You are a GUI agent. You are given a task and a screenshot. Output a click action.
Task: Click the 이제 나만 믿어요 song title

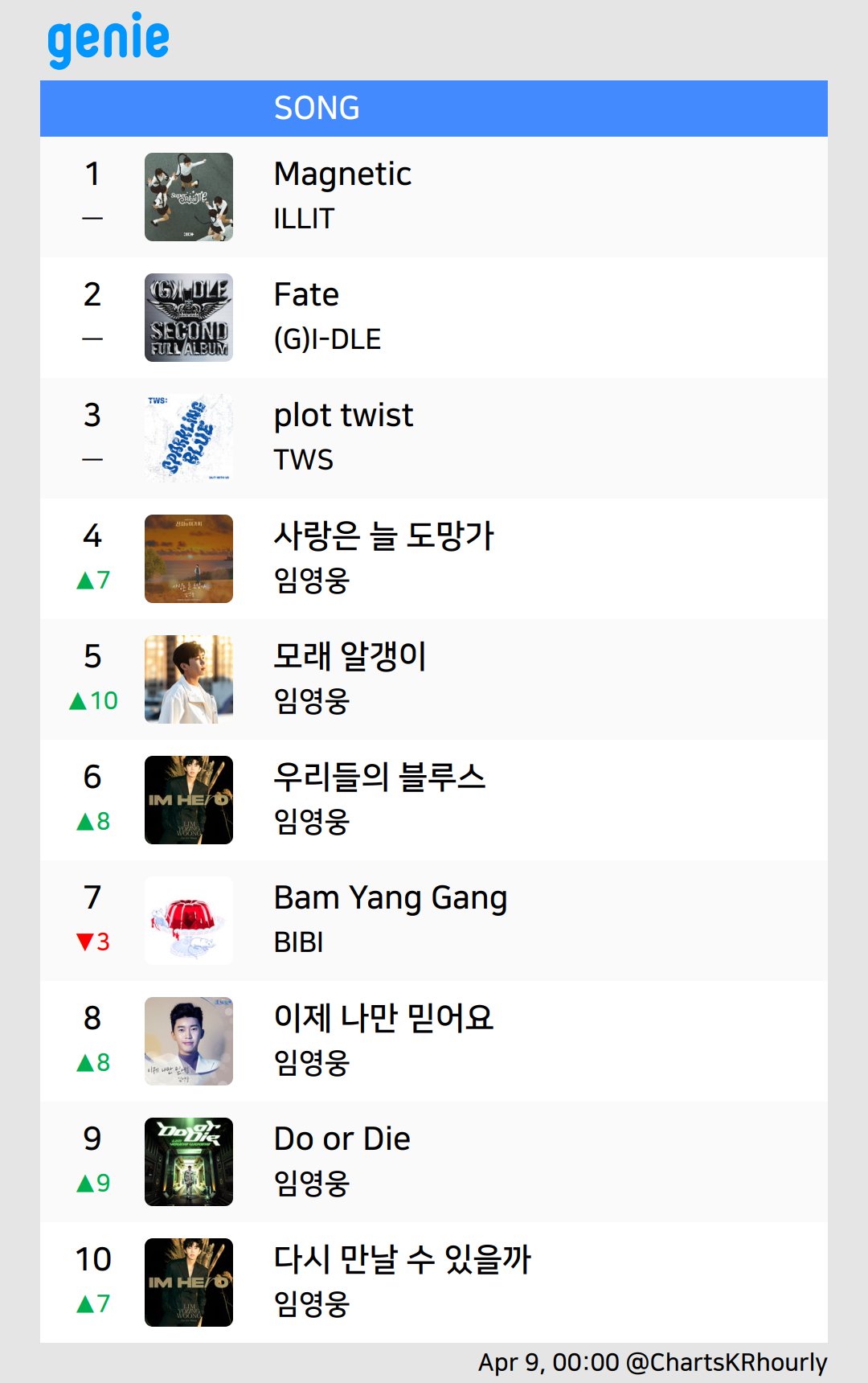coord(383,1018)
